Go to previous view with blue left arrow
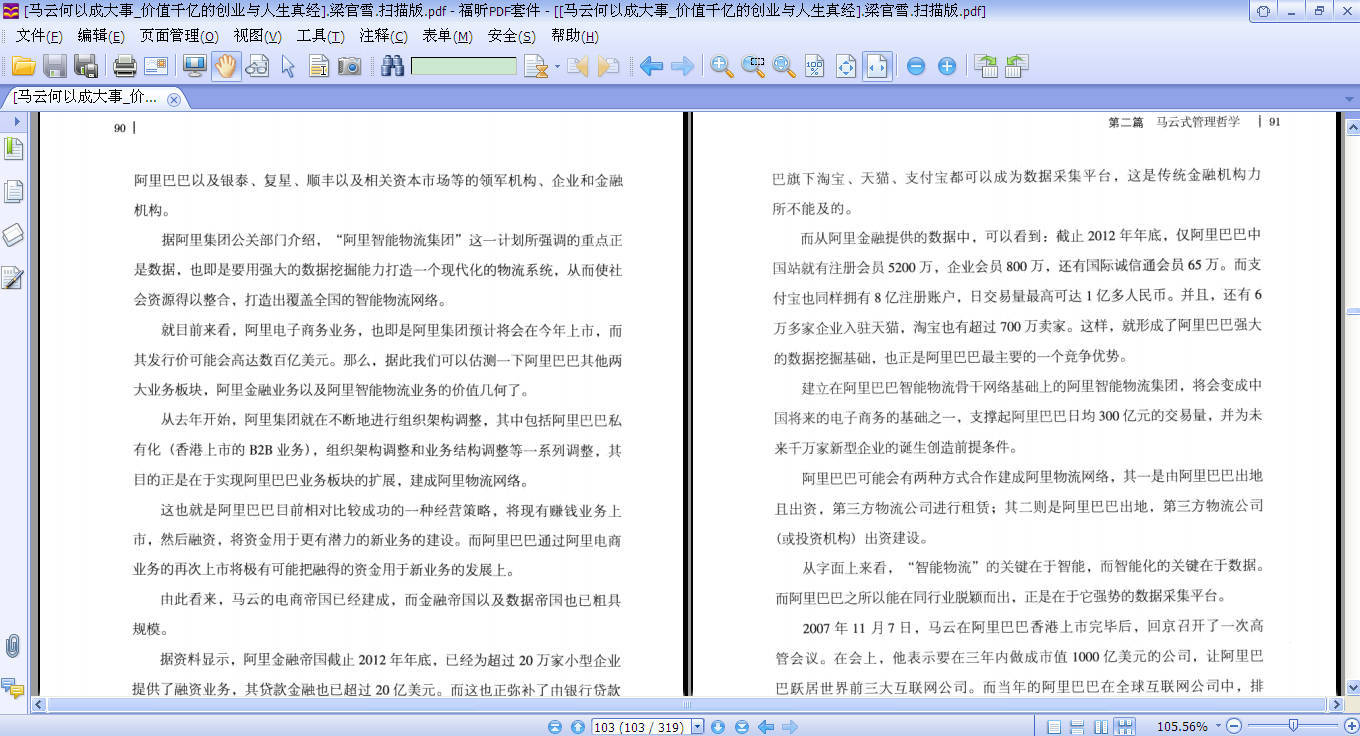The width and height of the screenshot is (1360, 736). click(652, 66)
